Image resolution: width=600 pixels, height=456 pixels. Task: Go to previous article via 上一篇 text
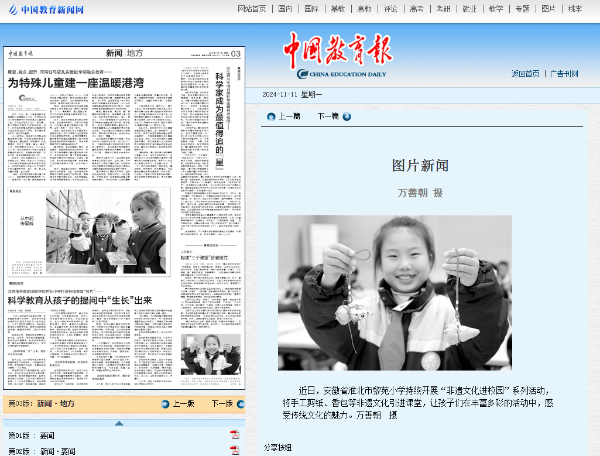tap(289, 116)
